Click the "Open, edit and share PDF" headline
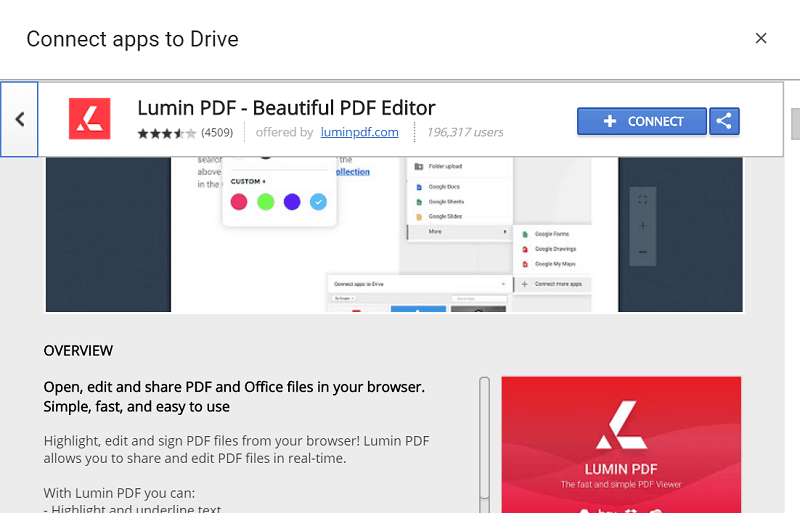Image resolution: width=800 pixels, height=513 pixels. [x=234, y=397]
